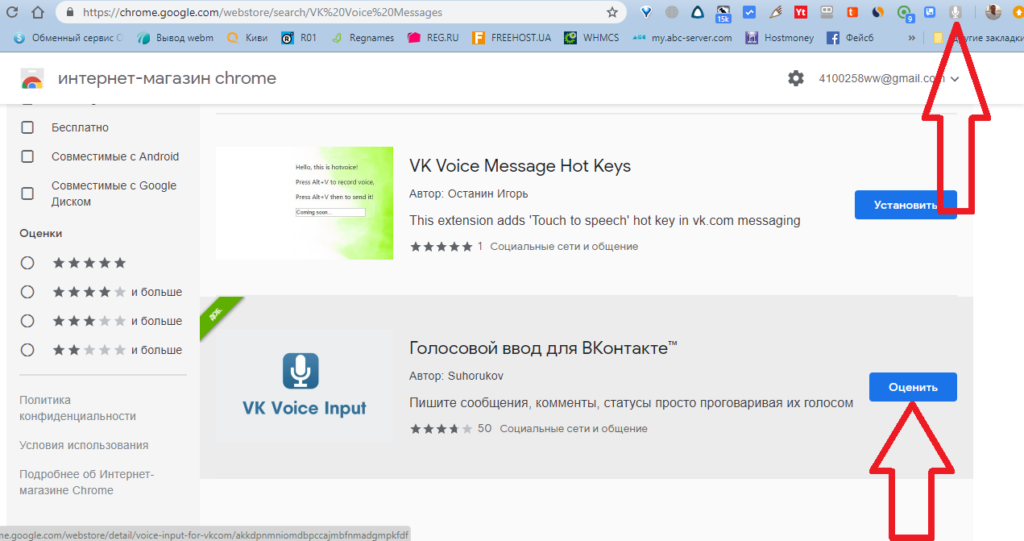Click the green VK Voice Message thumbnail
This screenshot has height=541, width=1024.
[304, 203]
